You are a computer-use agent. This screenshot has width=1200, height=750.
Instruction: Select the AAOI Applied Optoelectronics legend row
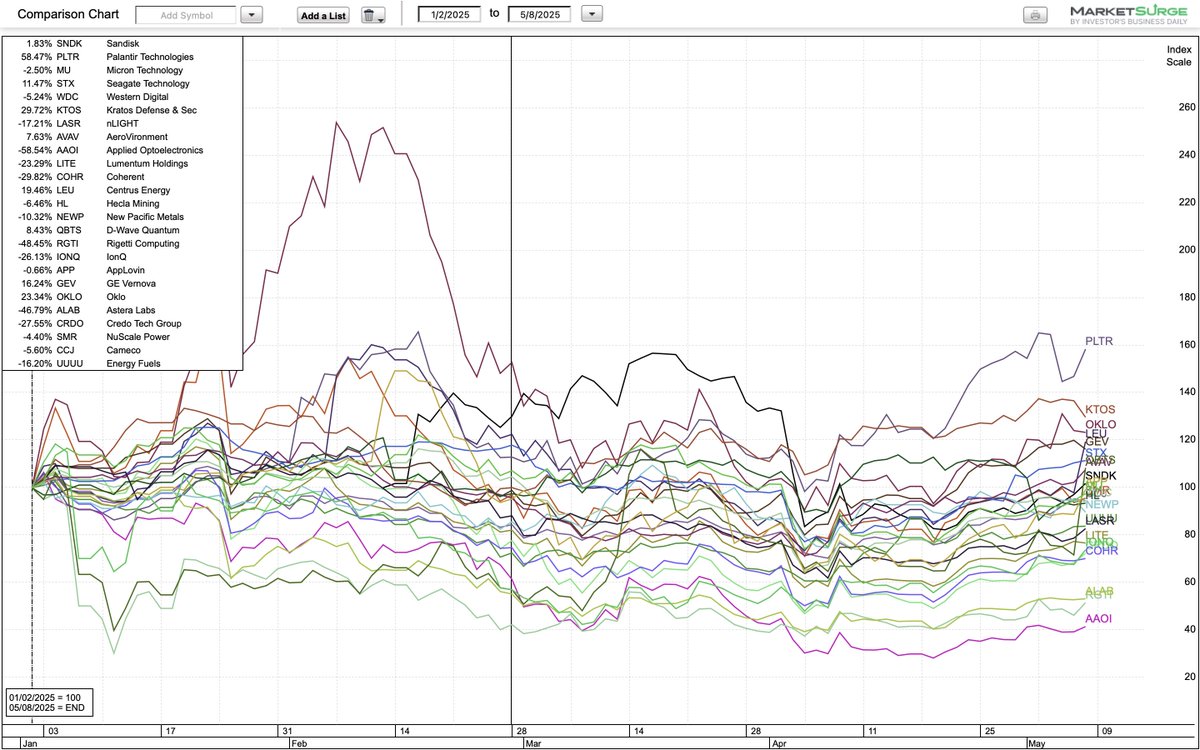121,150
